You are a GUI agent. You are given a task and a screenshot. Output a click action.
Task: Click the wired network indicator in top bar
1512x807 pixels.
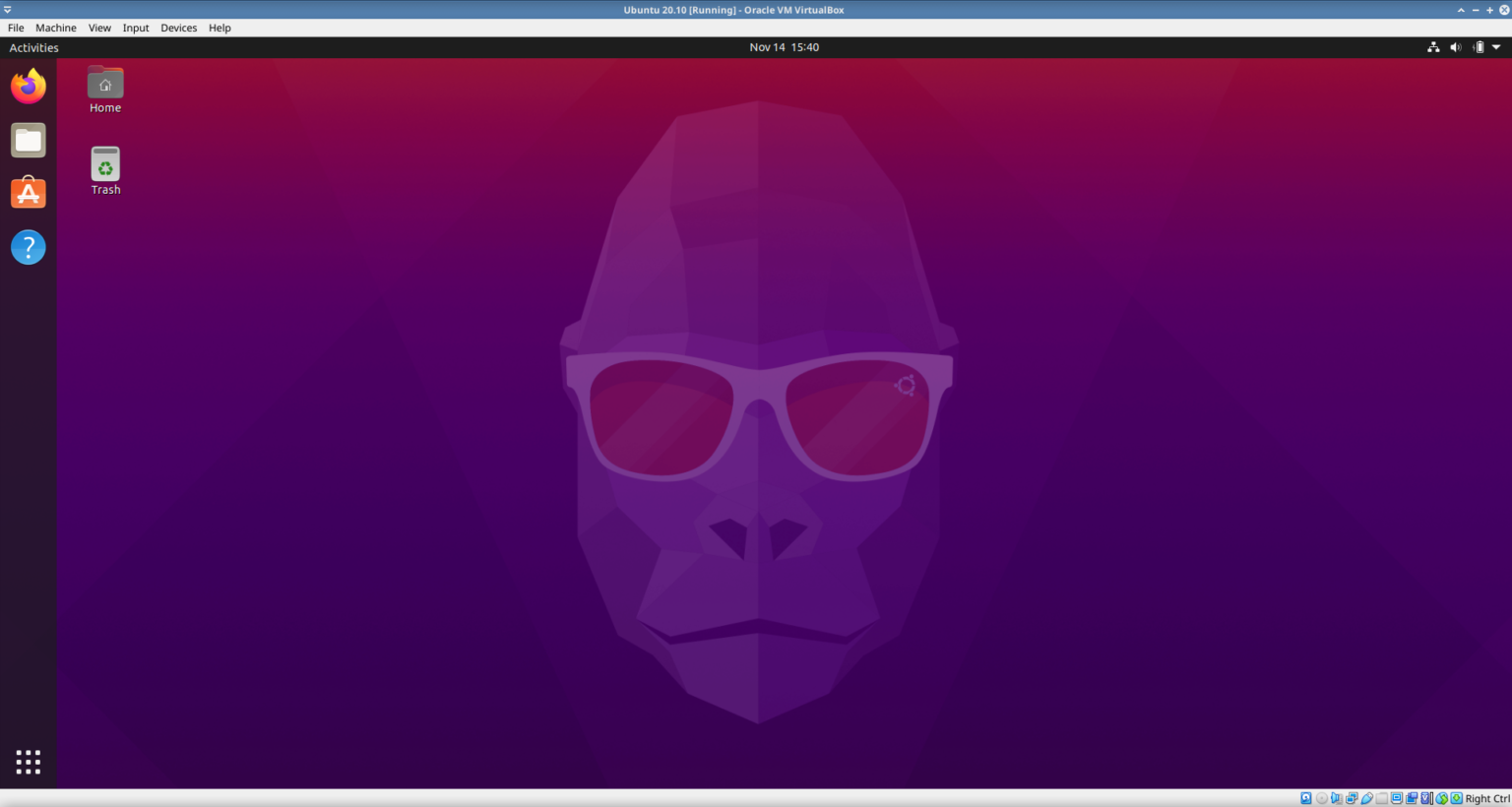coord(1433,47)
